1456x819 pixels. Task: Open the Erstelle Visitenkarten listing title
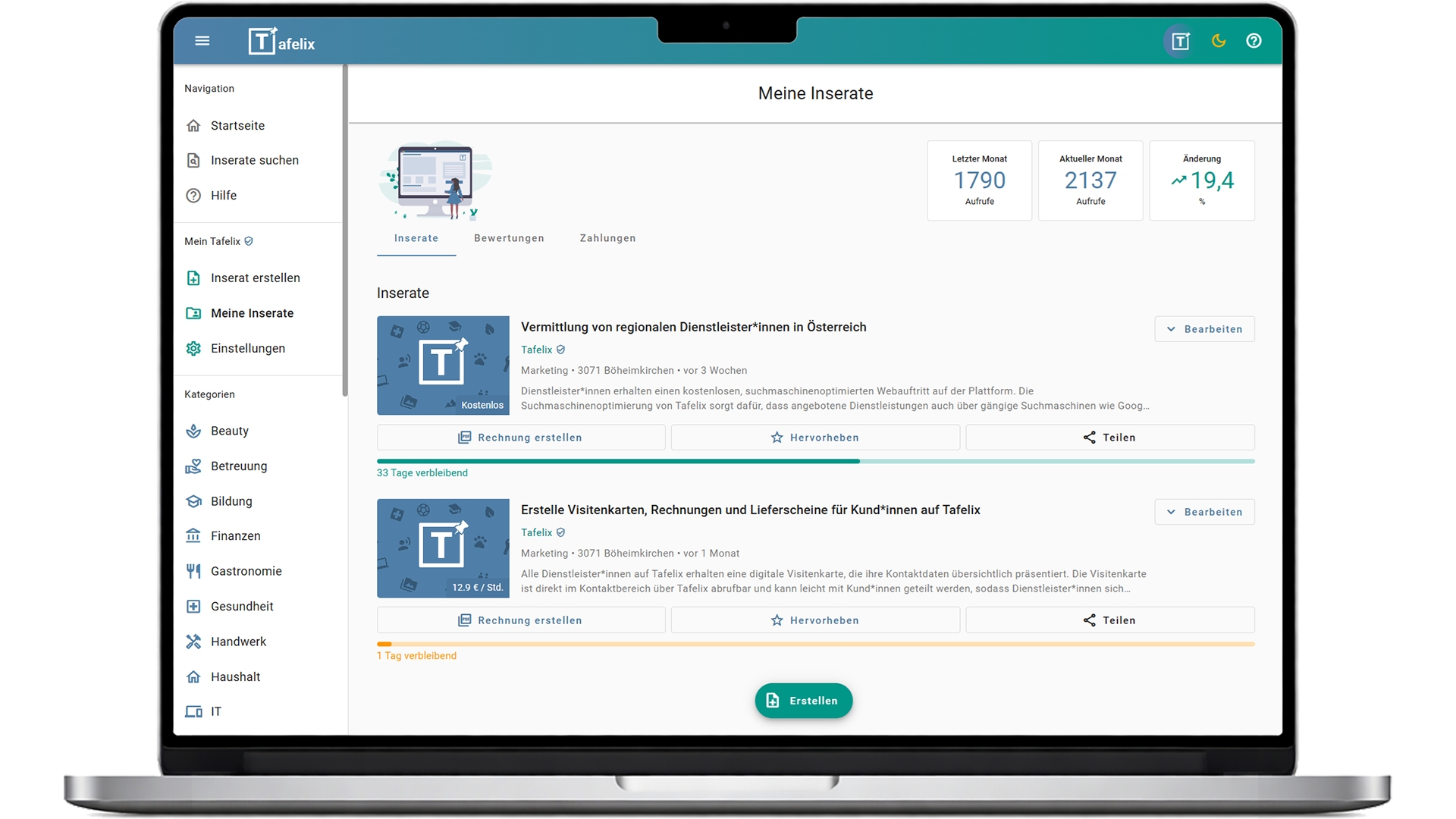751,510
